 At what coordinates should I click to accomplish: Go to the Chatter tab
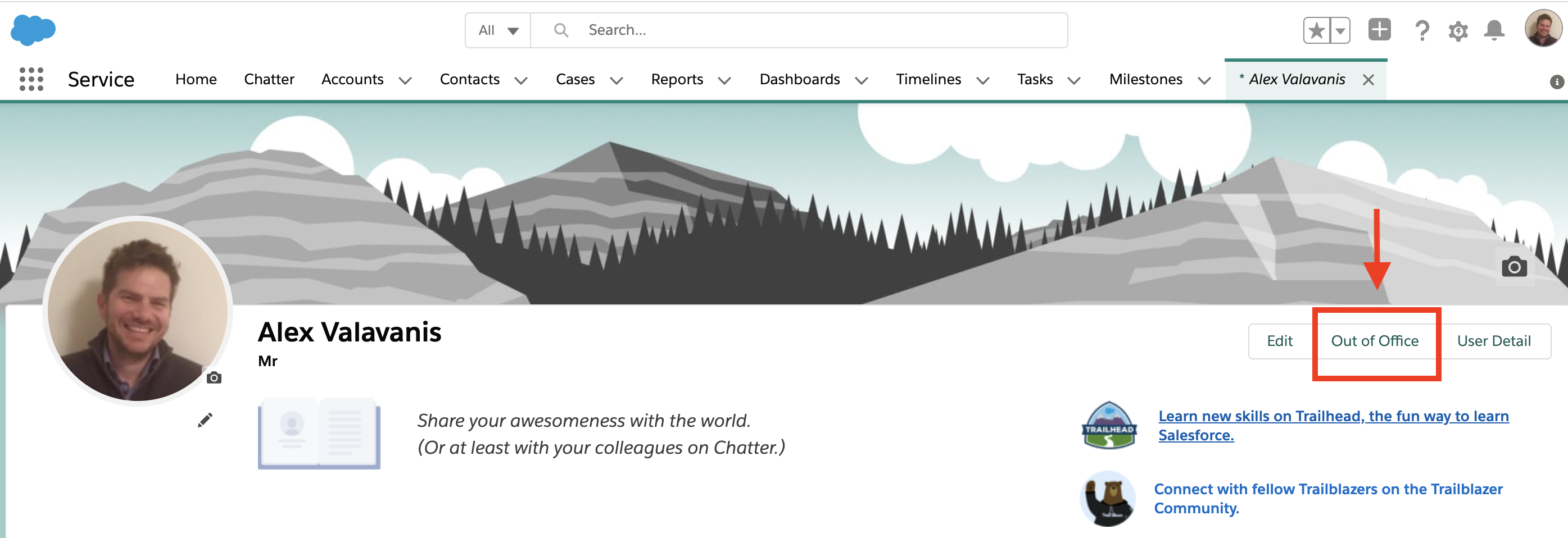click(269, 80)
